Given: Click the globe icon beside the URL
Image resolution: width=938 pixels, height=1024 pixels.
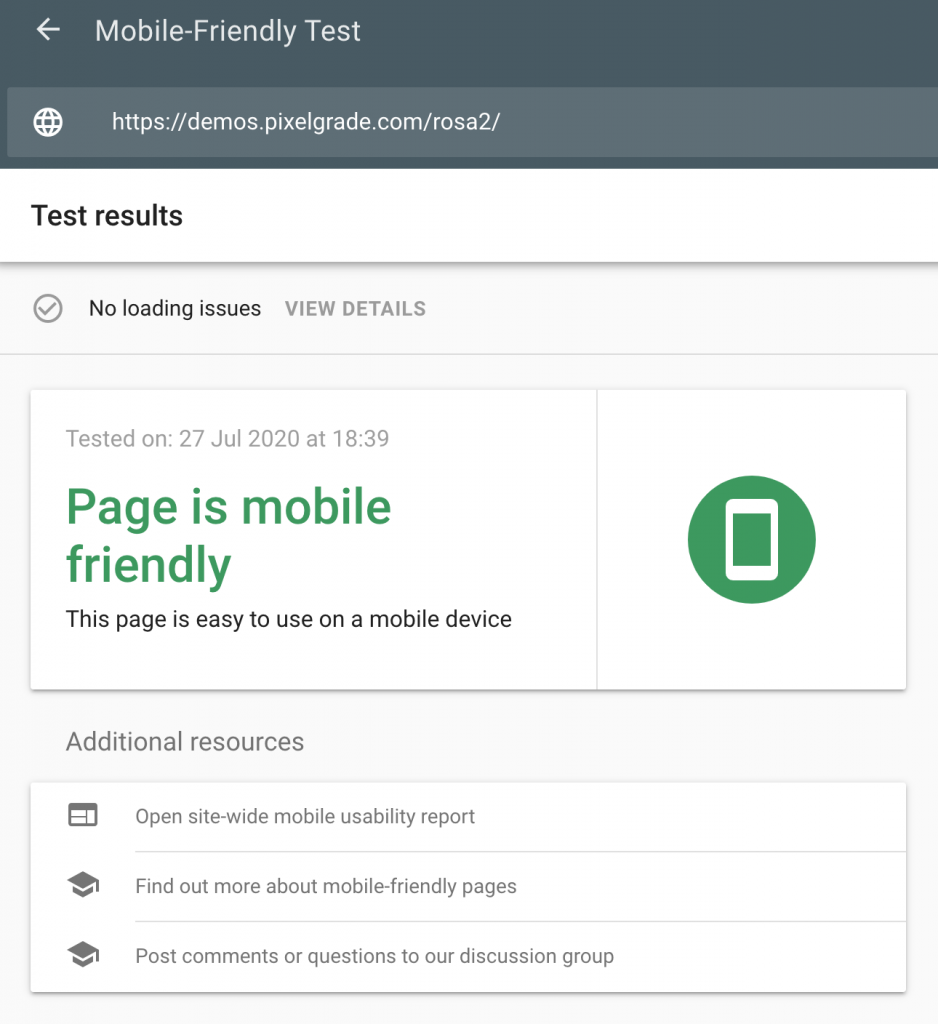Looking at the screenshot, I should point(47,123).
